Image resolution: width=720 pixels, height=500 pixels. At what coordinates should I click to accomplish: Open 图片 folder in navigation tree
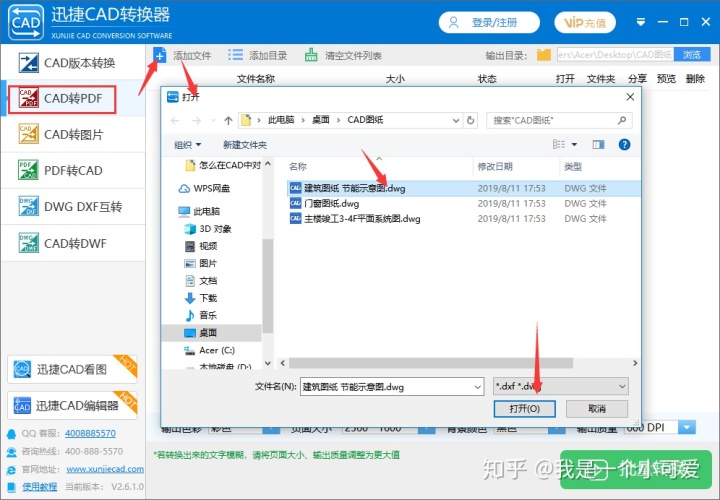[201, 263]
